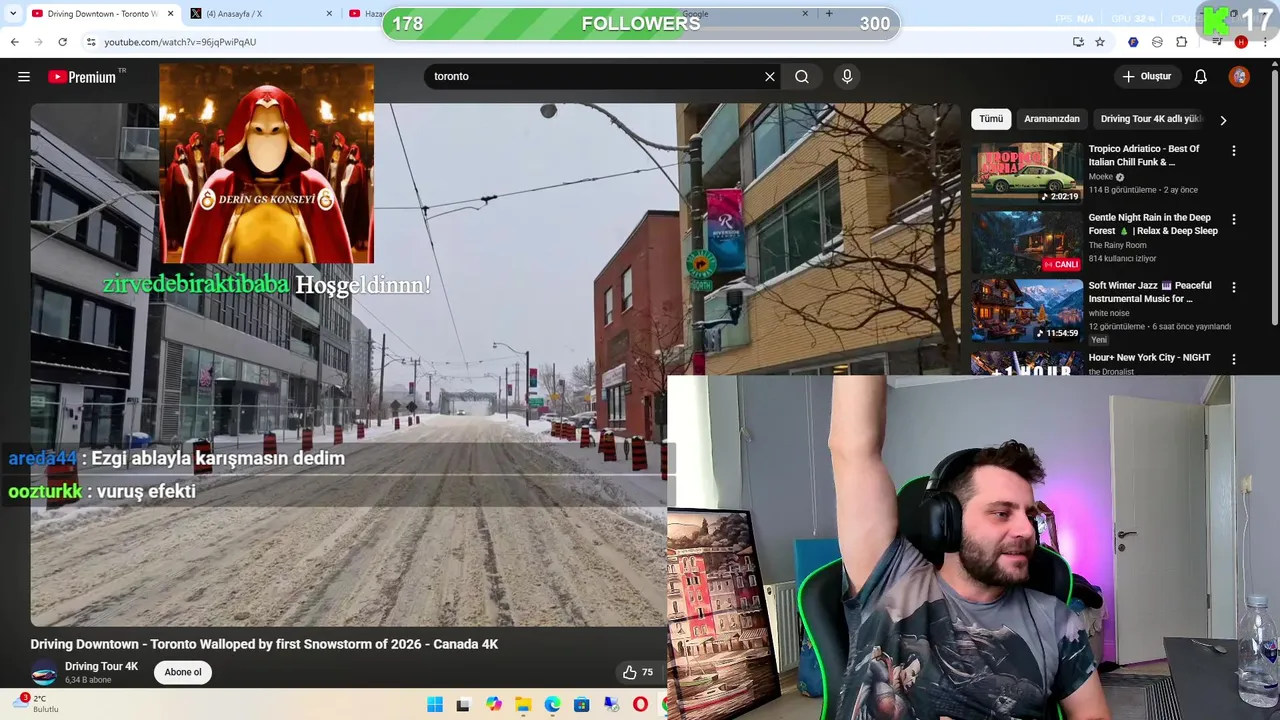Click the cast/install icon in address bar
Screen dimensions: 1280x720
point(1078,42)
